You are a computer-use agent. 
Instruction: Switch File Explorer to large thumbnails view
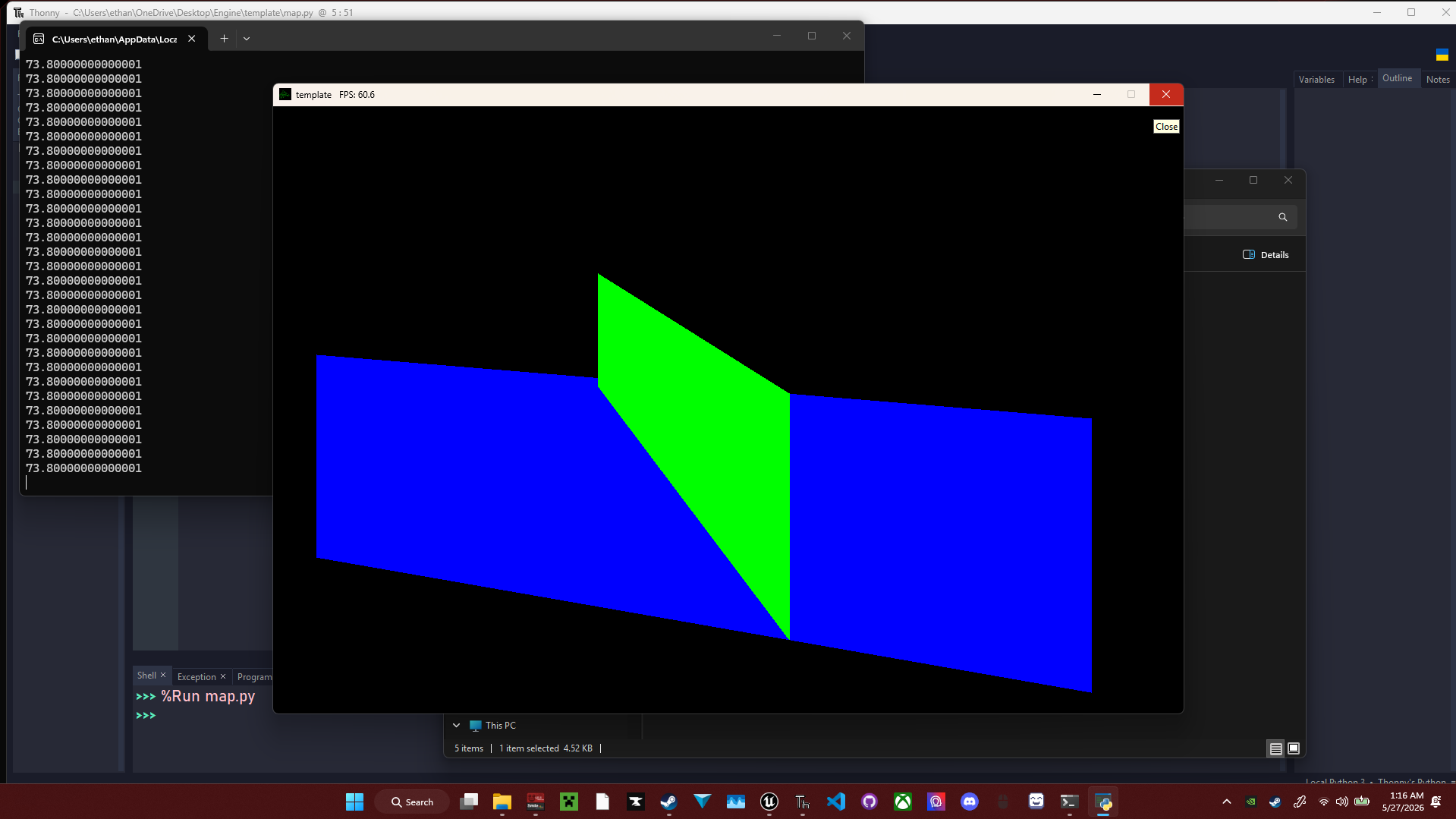[x=1294, y=748]
